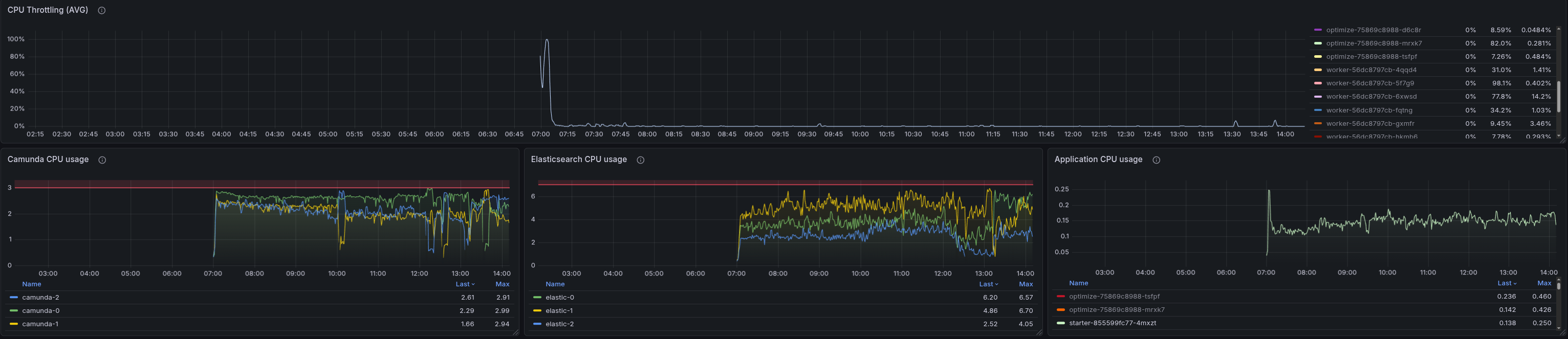Open Camunda CPU usage panel title menu

48,160
